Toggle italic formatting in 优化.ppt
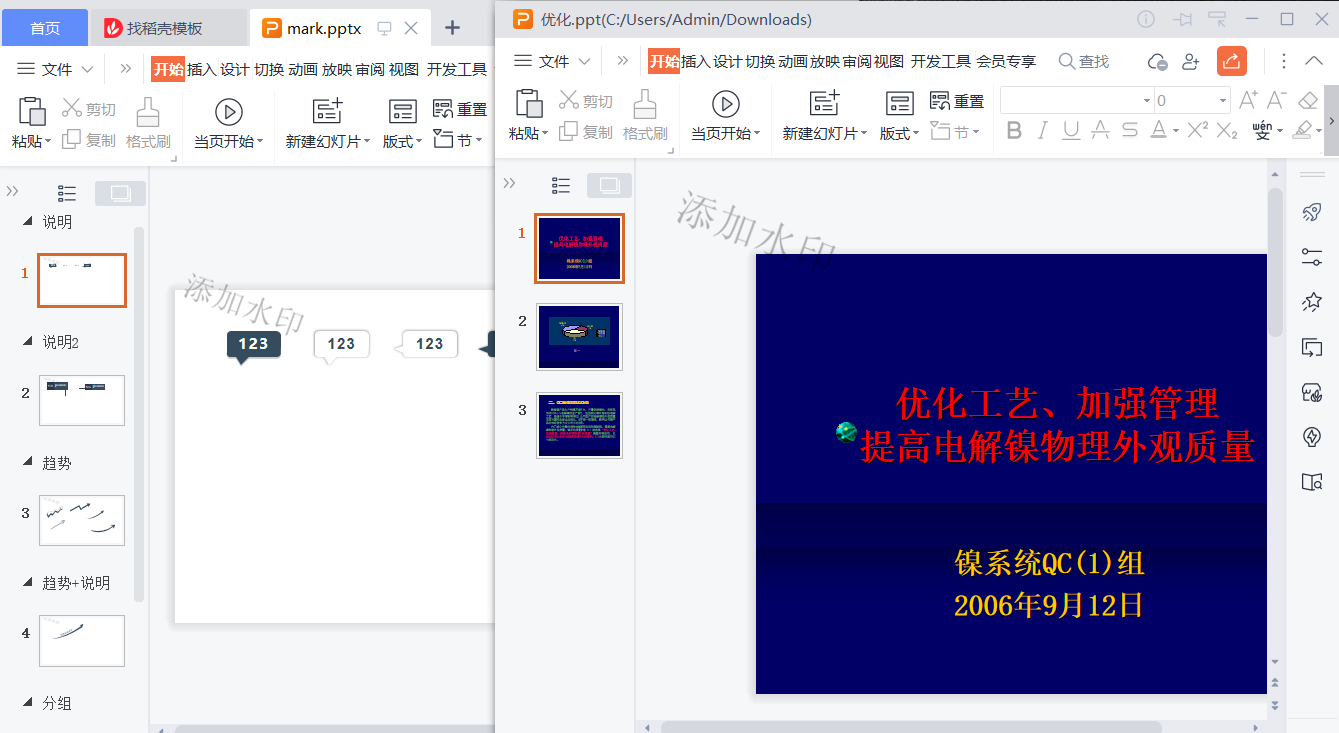This screenshot has height=733, width=1339. pyautogui.click(x=1043, y=130)
